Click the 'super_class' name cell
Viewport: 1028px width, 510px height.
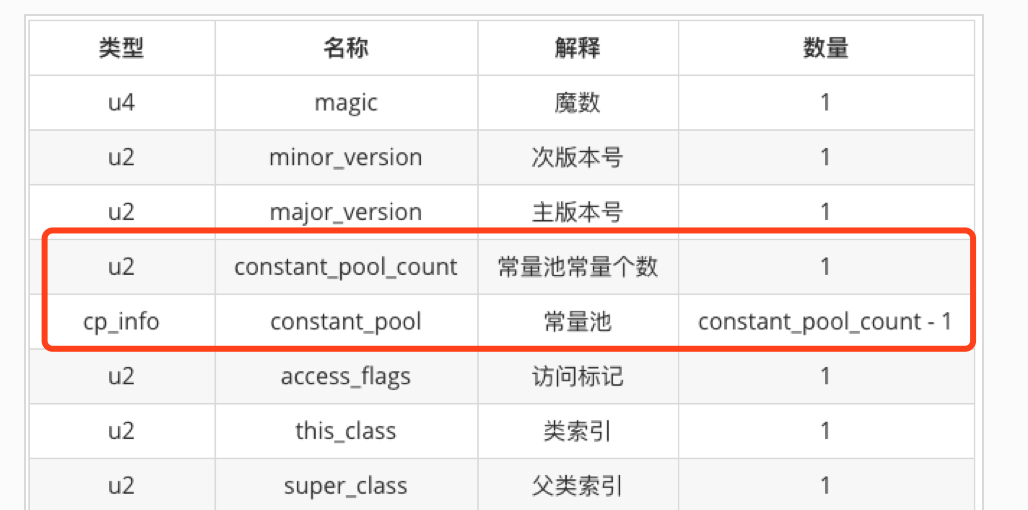click(x=346, y=487)
